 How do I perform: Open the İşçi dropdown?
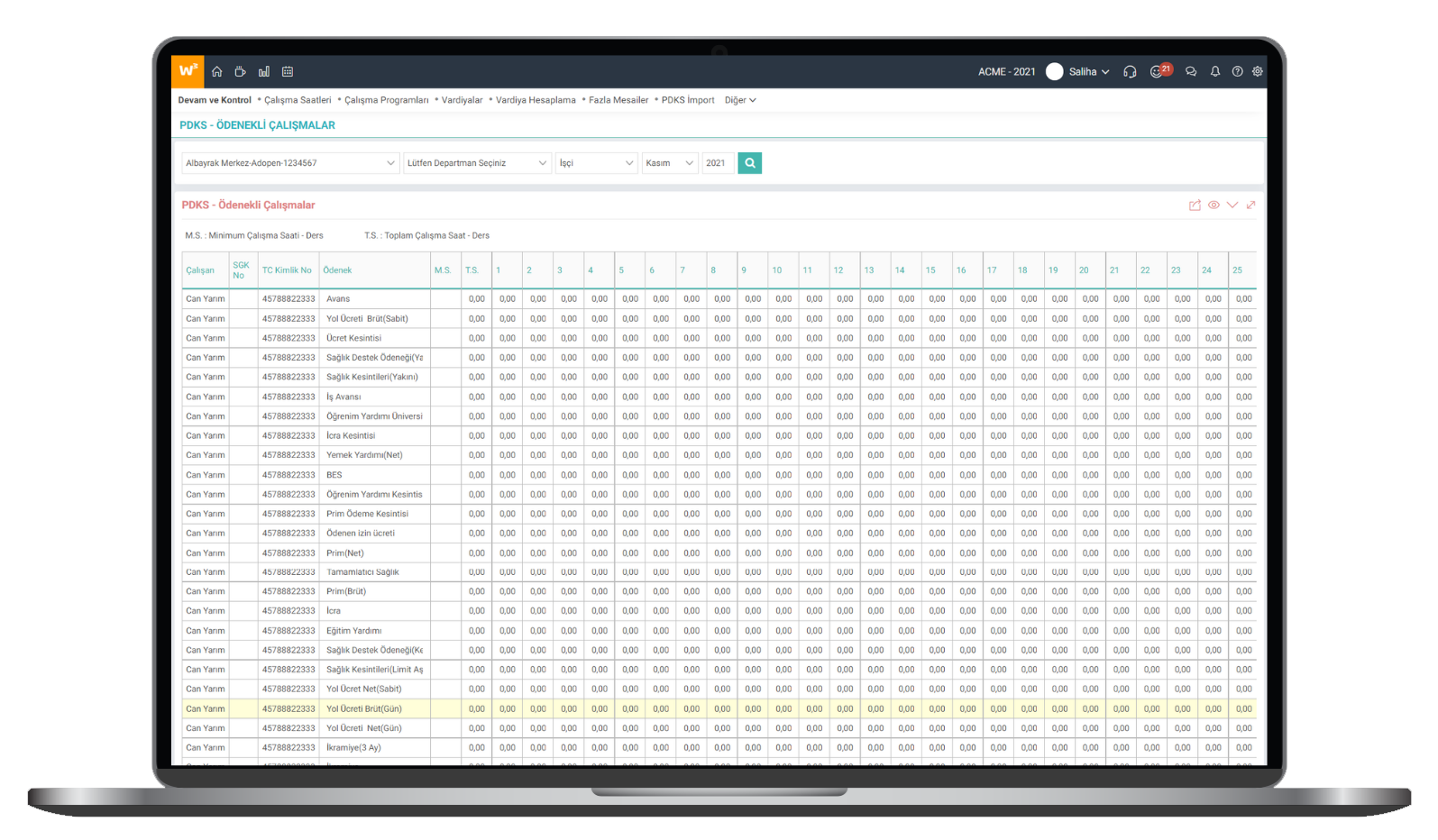596,163
